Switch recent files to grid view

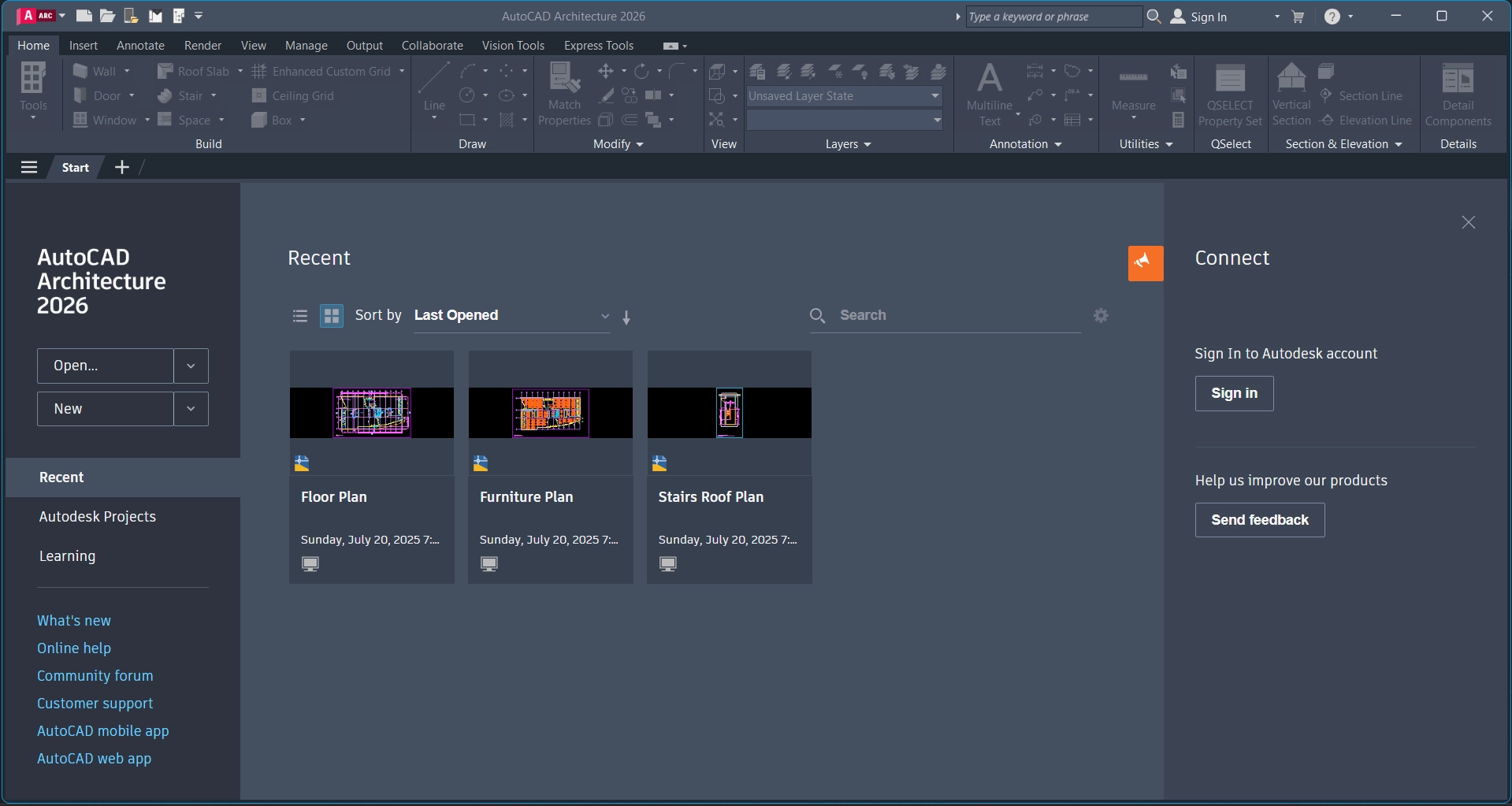tap(332, 316)
